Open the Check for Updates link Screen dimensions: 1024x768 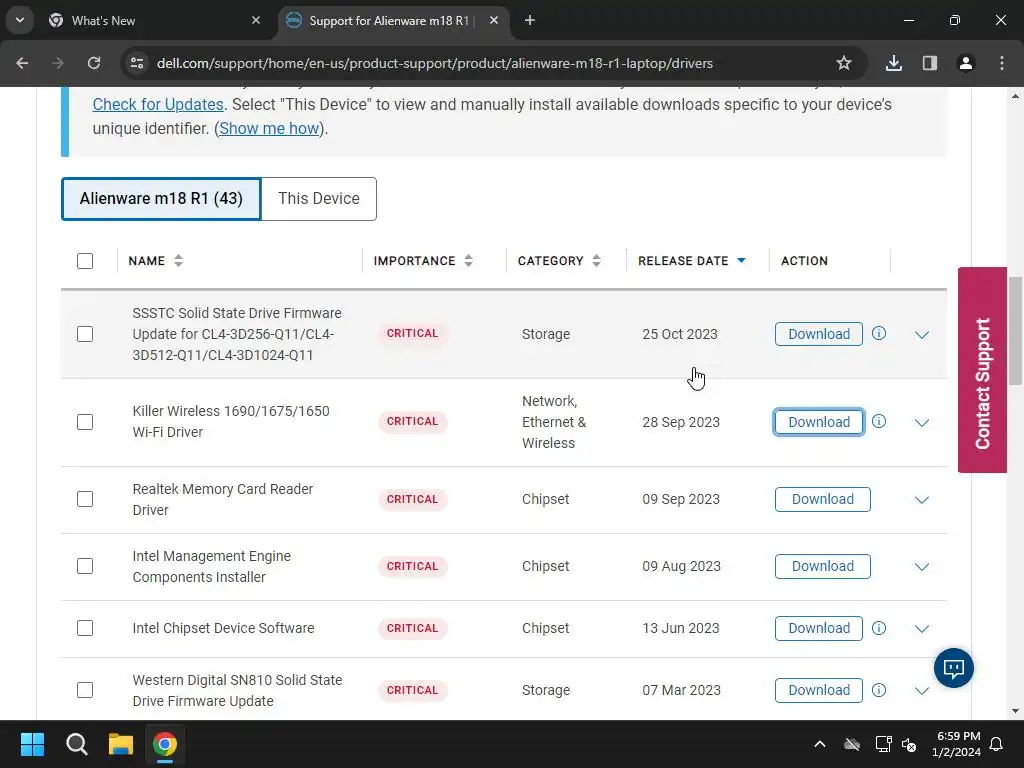158,104
